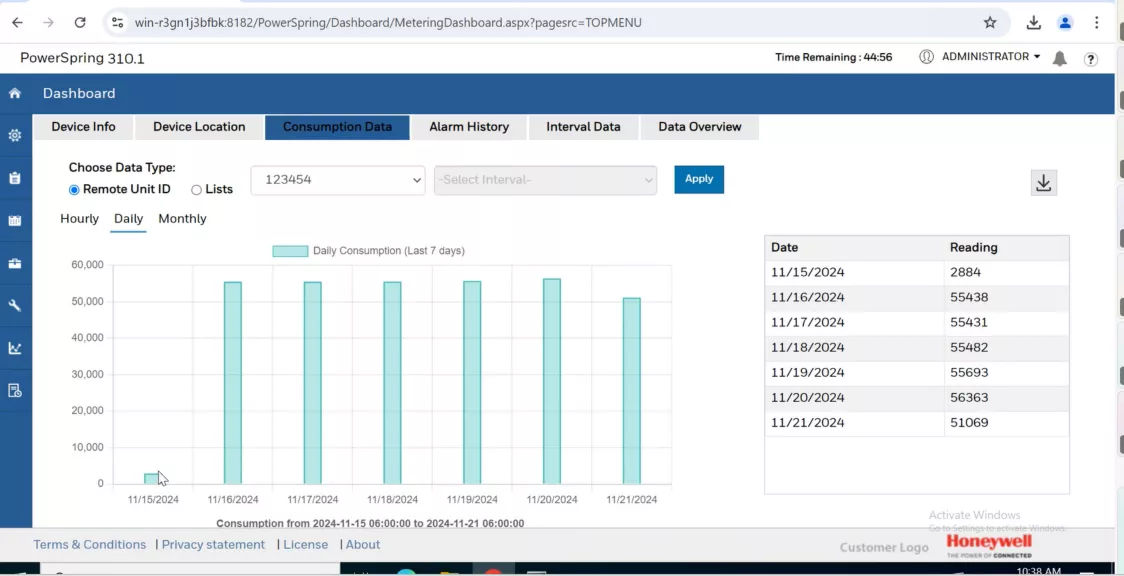Click the notification bell icon
This screenshot has height=576, width=1124.
(1060, 59)
